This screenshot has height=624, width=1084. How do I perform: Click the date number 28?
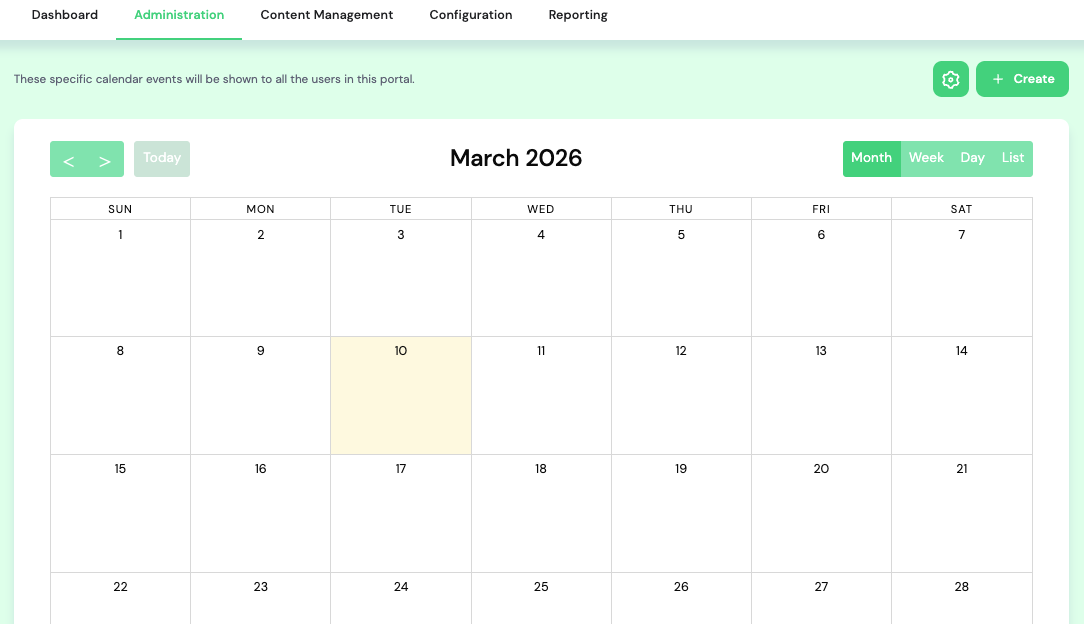(x=962, y=587)
